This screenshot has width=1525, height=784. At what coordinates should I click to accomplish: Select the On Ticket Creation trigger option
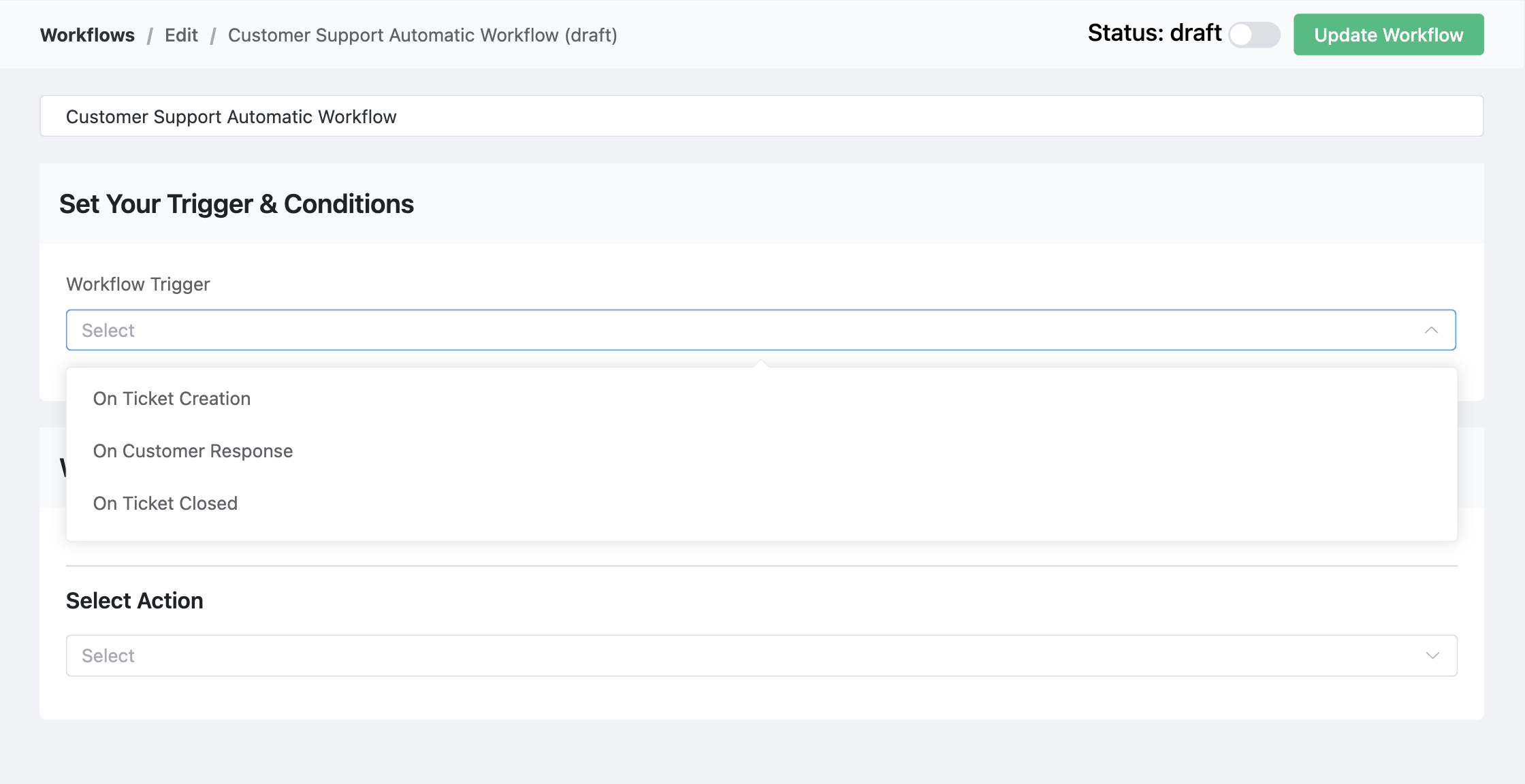click(x=172, y=398)
